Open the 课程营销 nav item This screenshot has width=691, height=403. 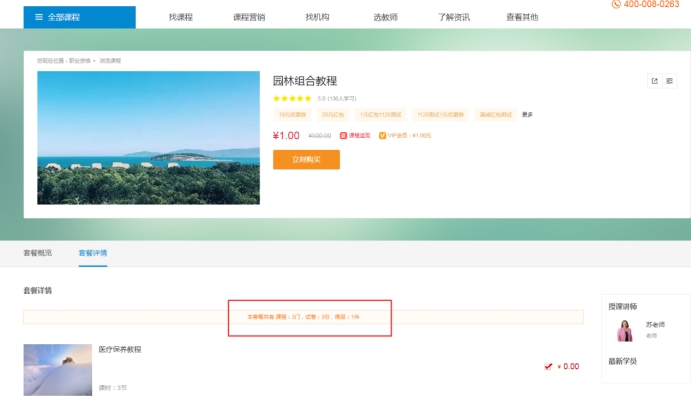coord(249,17)
